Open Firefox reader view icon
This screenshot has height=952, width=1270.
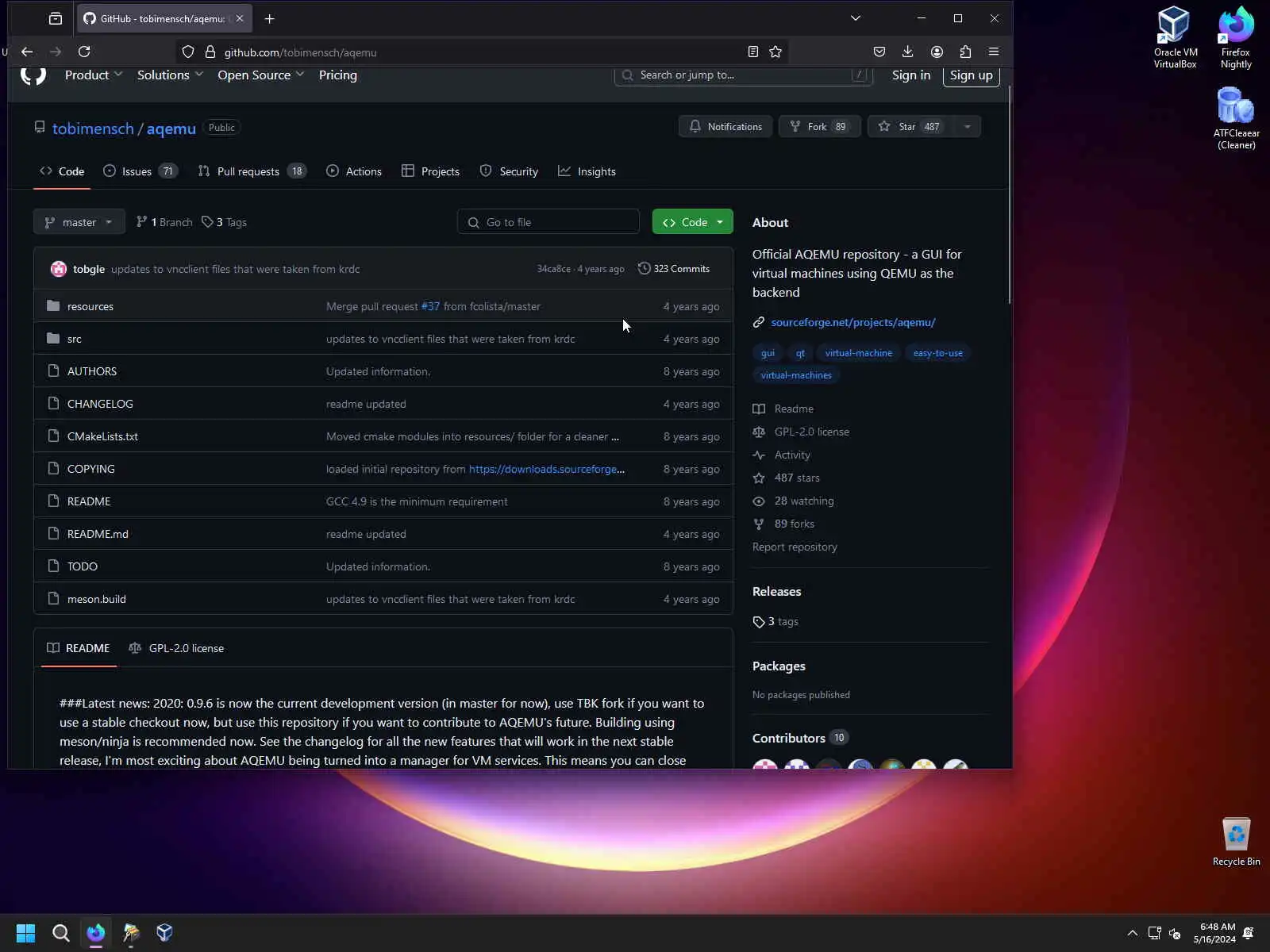click(752, 52)
